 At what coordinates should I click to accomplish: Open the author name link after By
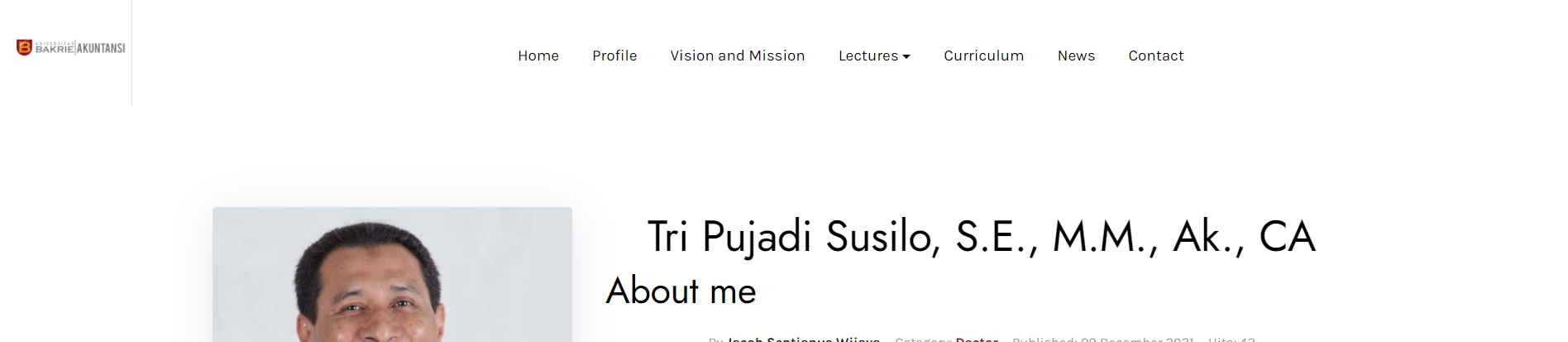click(803, 339)
